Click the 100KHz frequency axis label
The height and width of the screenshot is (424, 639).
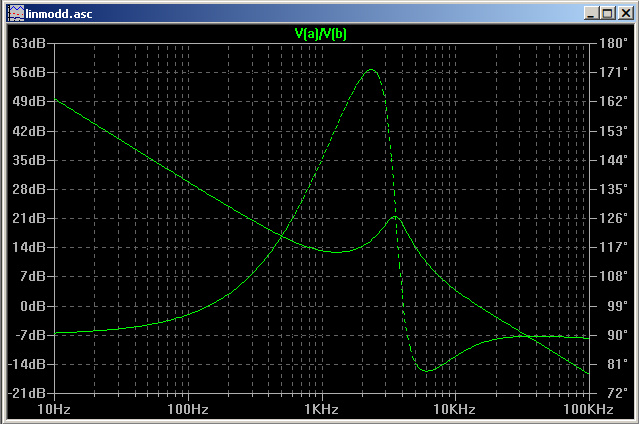588,409
